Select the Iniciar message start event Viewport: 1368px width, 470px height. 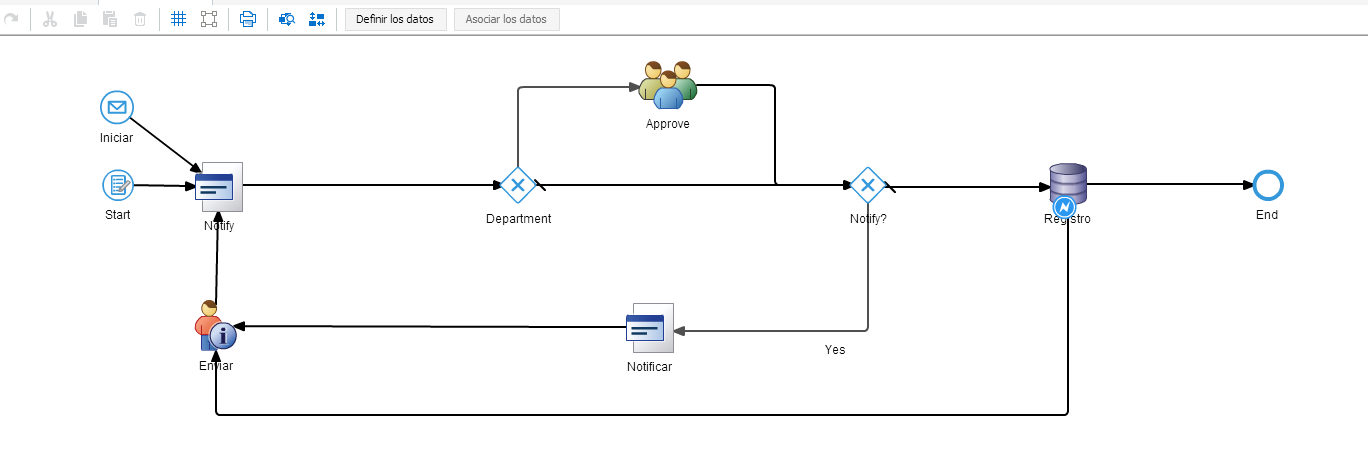coord(117,107)
